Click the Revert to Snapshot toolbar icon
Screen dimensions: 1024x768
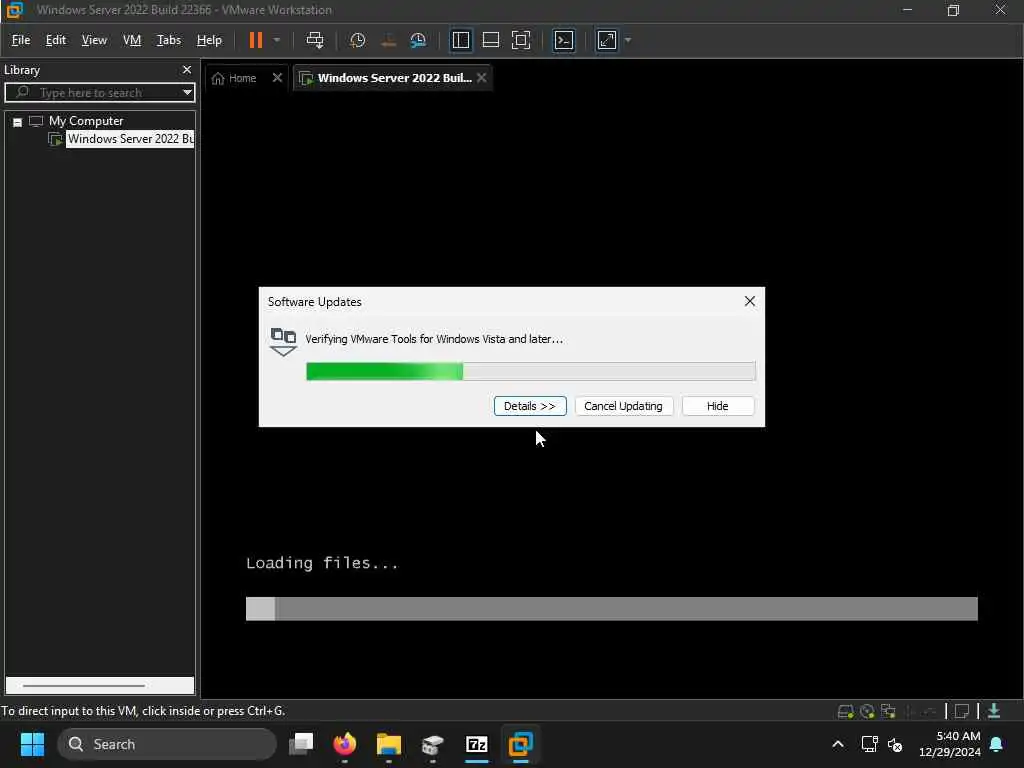pos(388,40)
